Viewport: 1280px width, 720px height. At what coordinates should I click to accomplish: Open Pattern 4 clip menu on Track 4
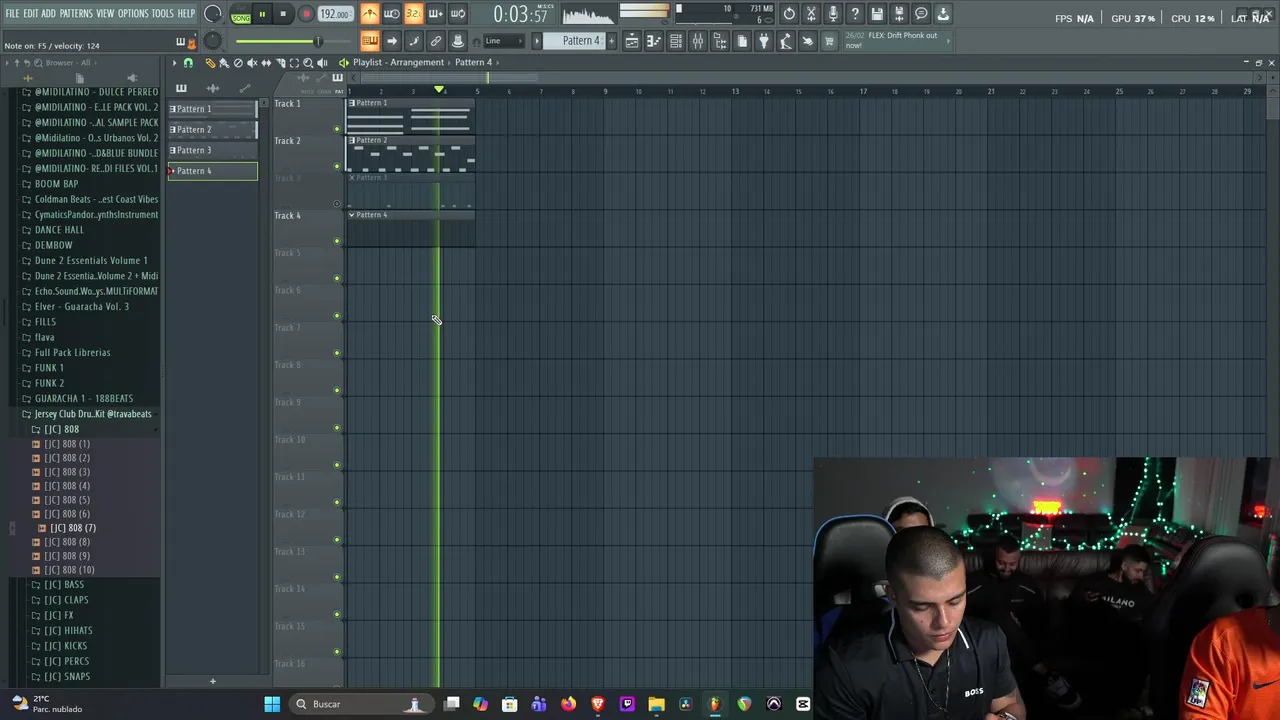point(351,215)
